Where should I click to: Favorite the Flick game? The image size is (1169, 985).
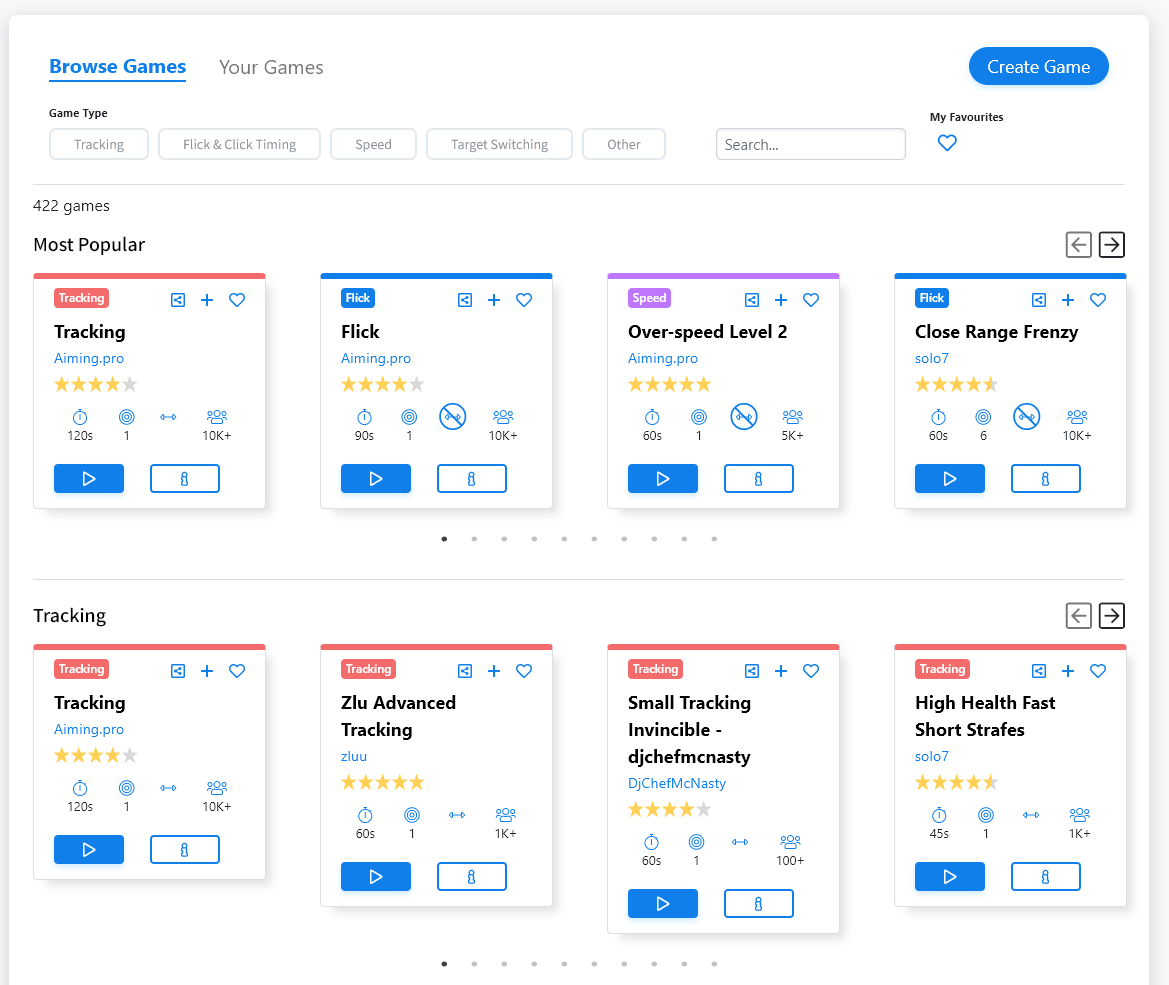click(523, 299)
